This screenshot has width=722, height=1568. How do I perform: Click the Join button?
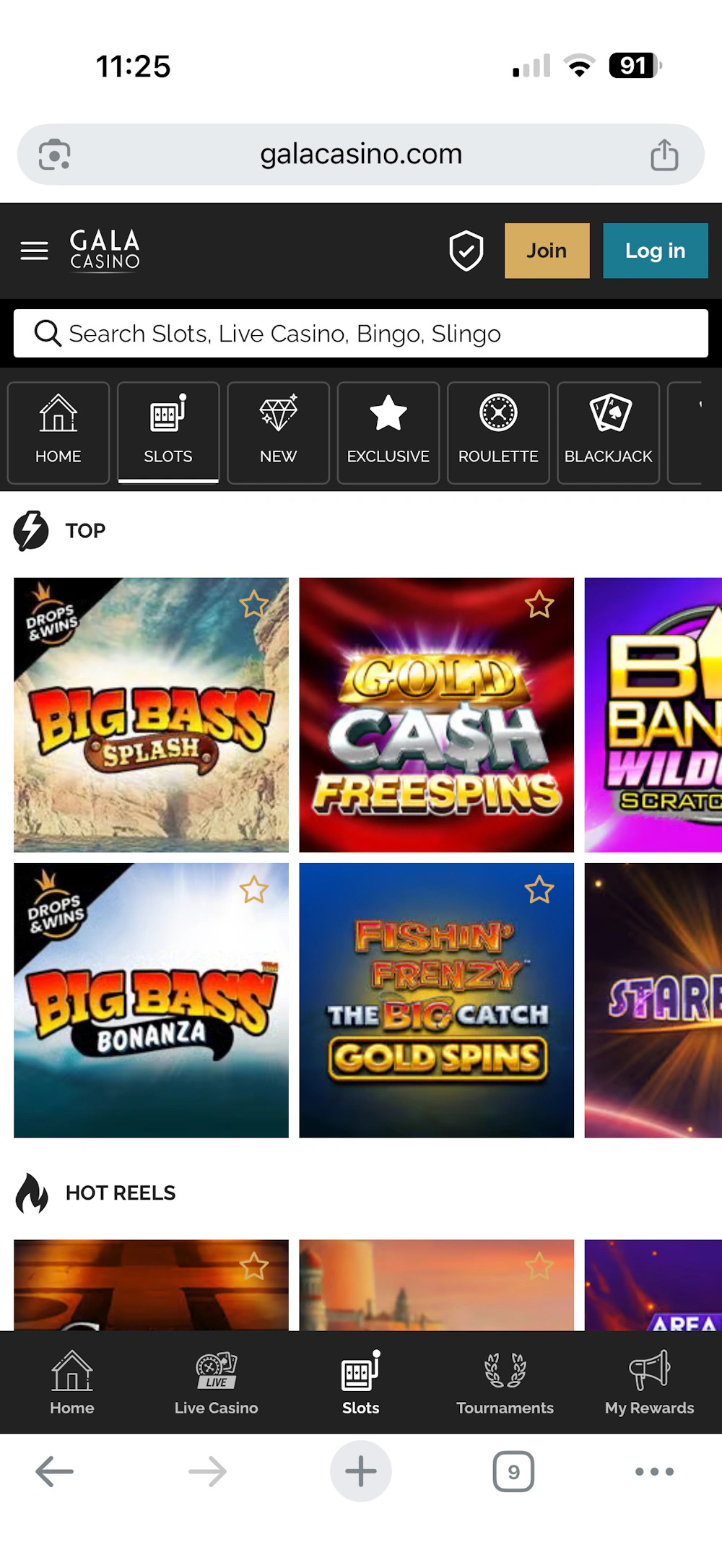547,251
